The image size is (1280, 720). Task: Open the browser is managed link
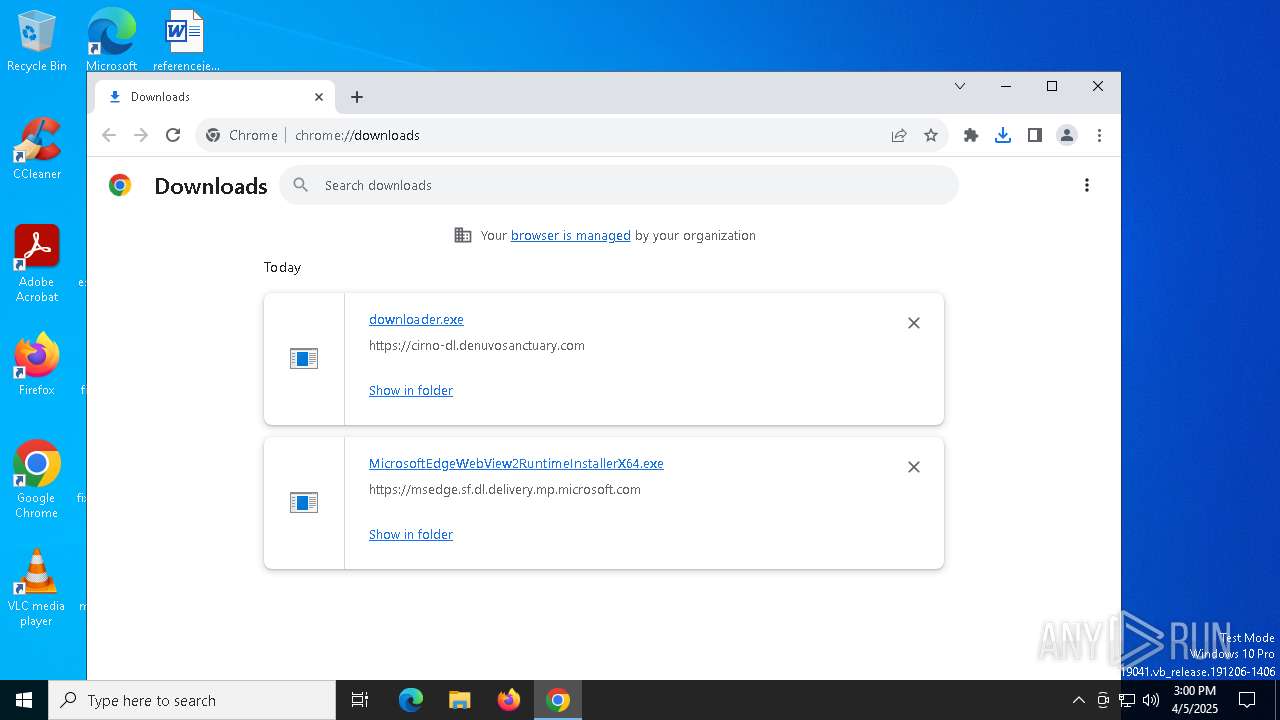[x=571, y=236]
